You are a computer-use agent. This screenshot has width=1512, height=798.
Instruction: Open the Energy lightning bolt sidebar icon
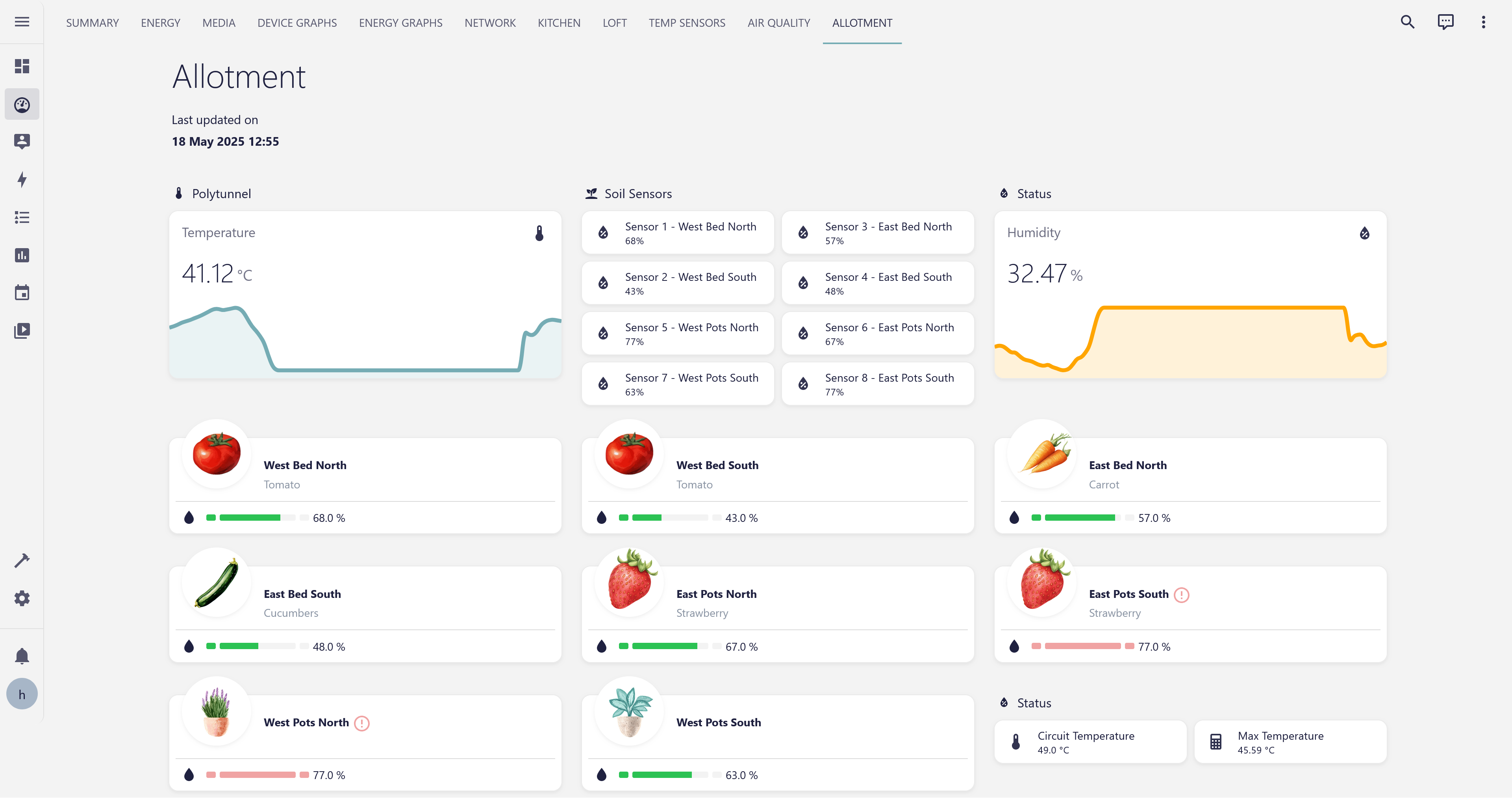pyautogui.click(x=22, y=180)
